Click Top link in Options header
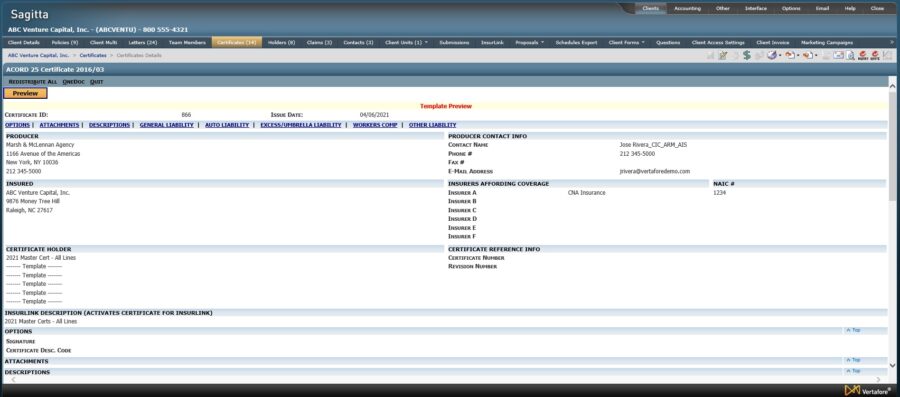Screen dimensions: 900x397 [853, 330]
